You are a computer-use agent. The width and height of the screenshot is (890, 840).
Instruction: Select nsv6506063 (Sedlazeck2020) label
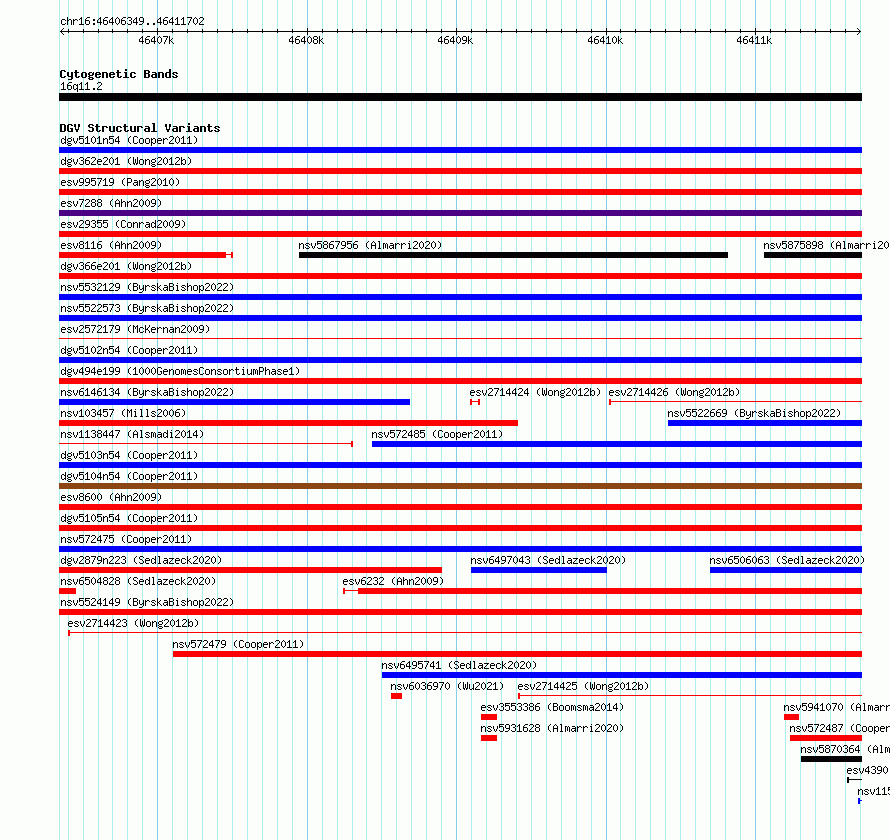coord(787,560)
